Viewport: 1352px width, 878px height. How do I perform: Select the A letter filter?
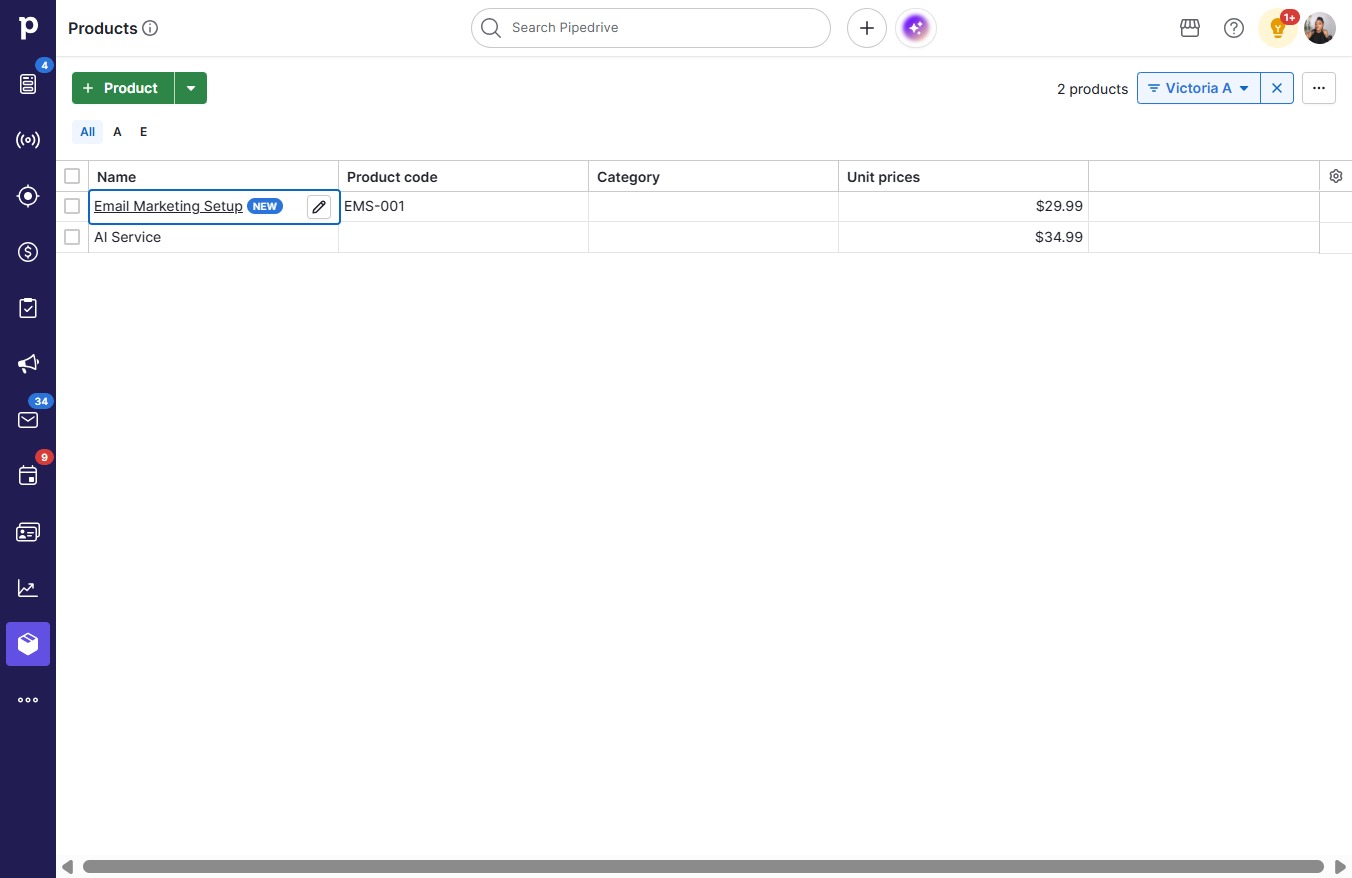pyautogui.click(x=117, y=132)
